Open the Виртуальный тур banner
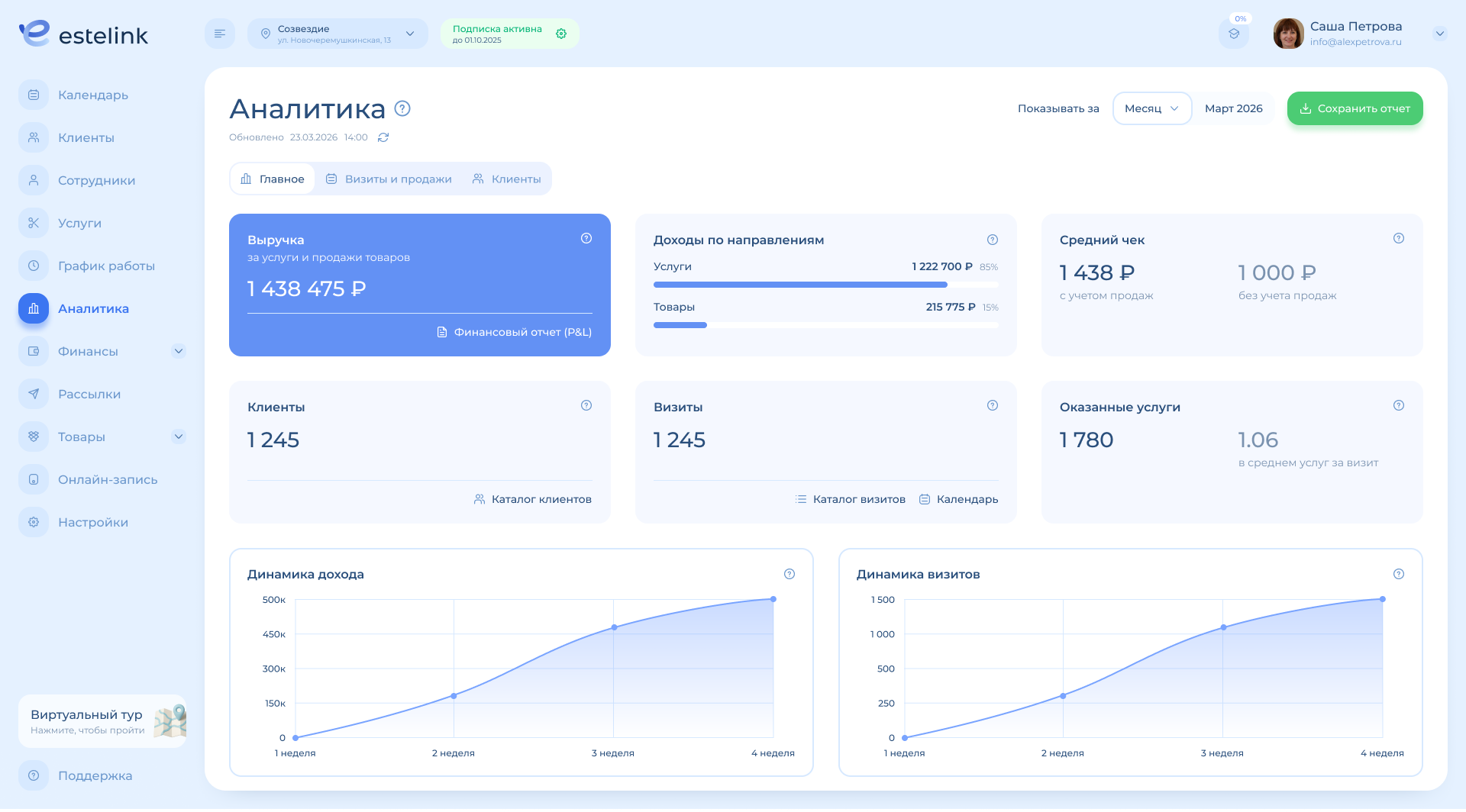The width and height of the screenshot is (1466, 812). click(102, 721)
